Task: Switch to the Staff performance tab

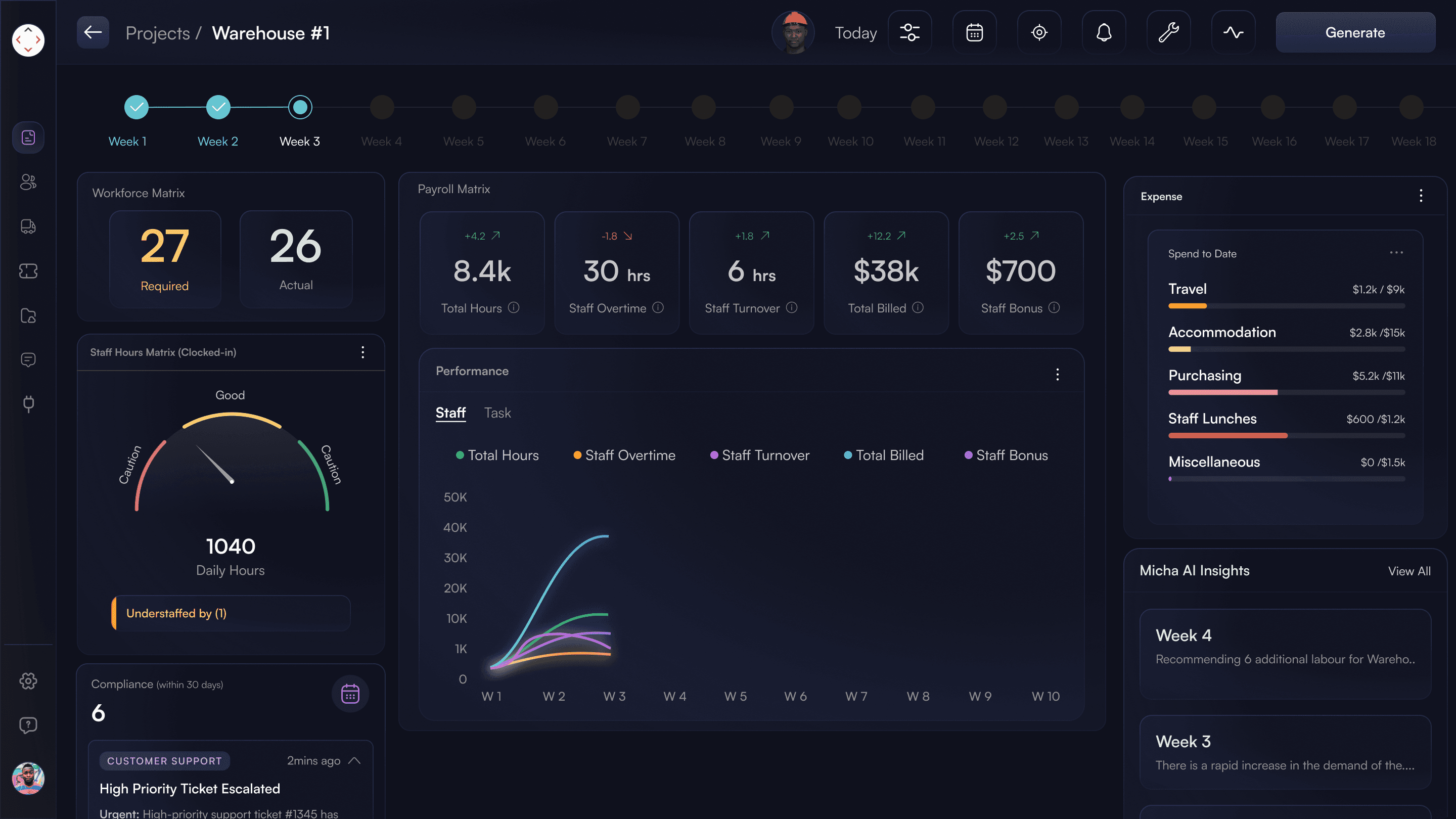Action: 450,413
